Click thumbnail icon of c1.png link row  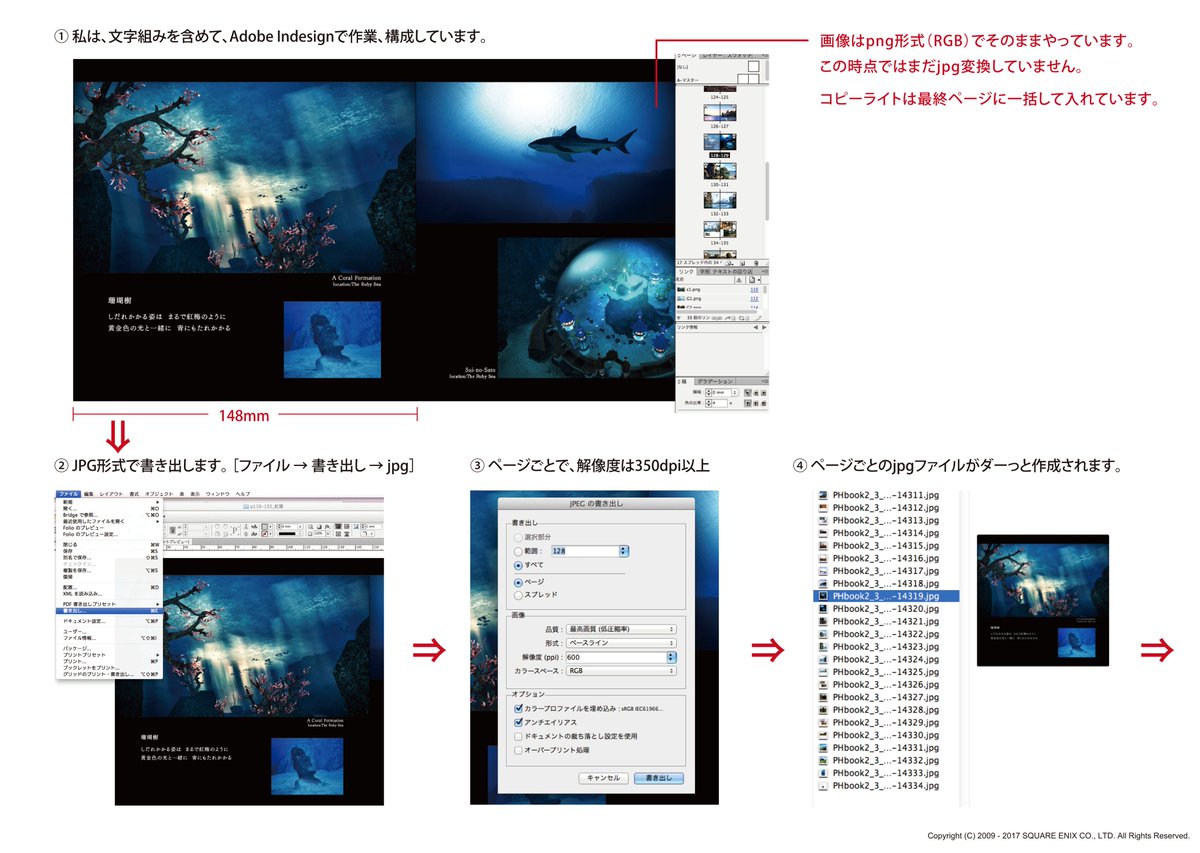(681, 289)
